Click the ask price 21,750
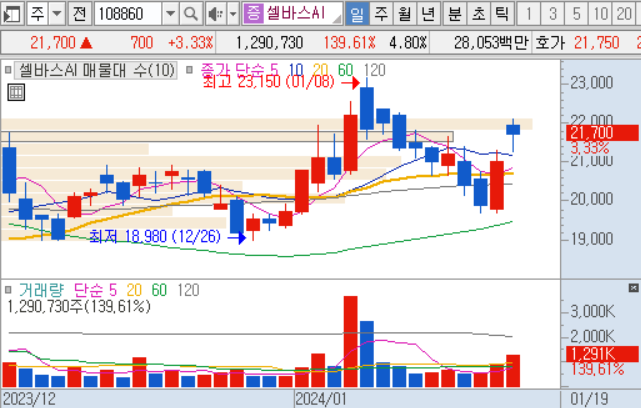This screenshot has height=408, width=641. point(596,43)
